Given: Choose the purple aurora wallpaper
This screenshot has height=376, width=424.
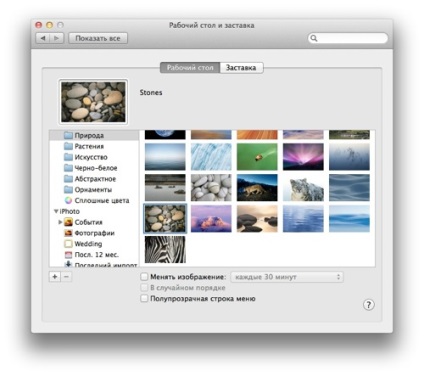Looking at the screenshot, I should 303,157.
